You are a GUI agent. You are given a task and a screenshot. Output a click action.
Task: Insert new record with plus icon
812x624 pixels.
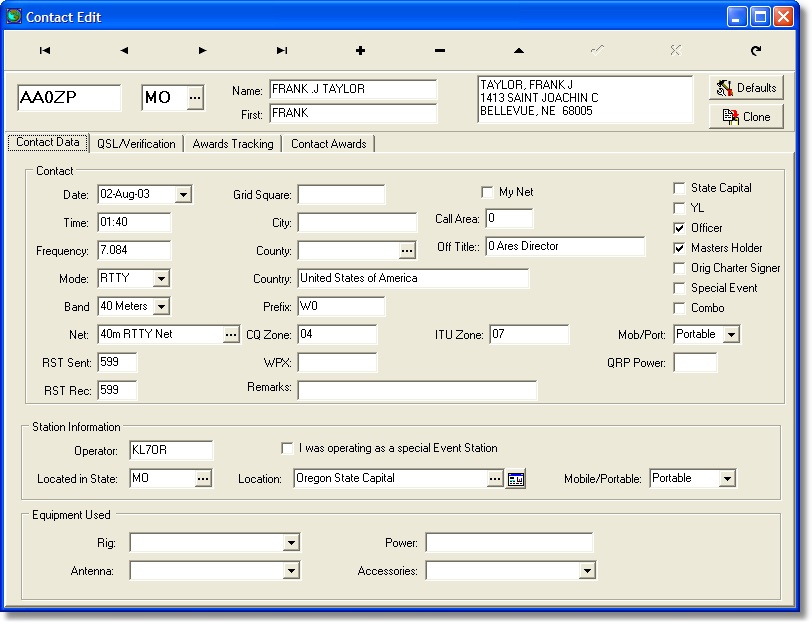(x=360, y=50)
